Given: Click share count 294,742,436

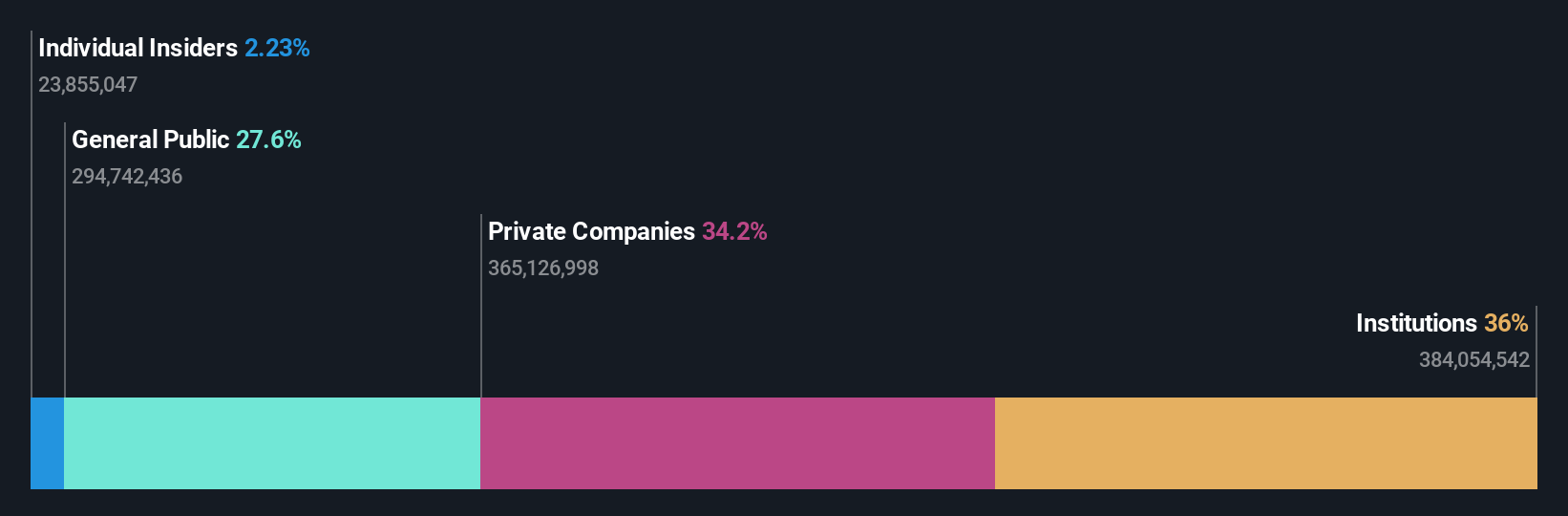Looking at the screenshot, I should [x=127, y=177].
